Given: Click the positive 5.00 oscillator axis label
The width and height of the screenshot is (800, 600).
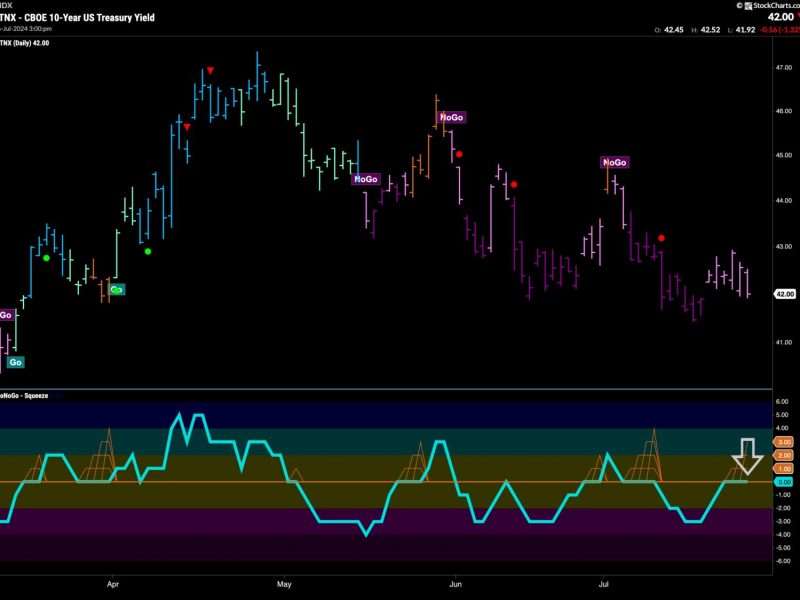Looking at the screenshot, I should click(x=782, y=415).
